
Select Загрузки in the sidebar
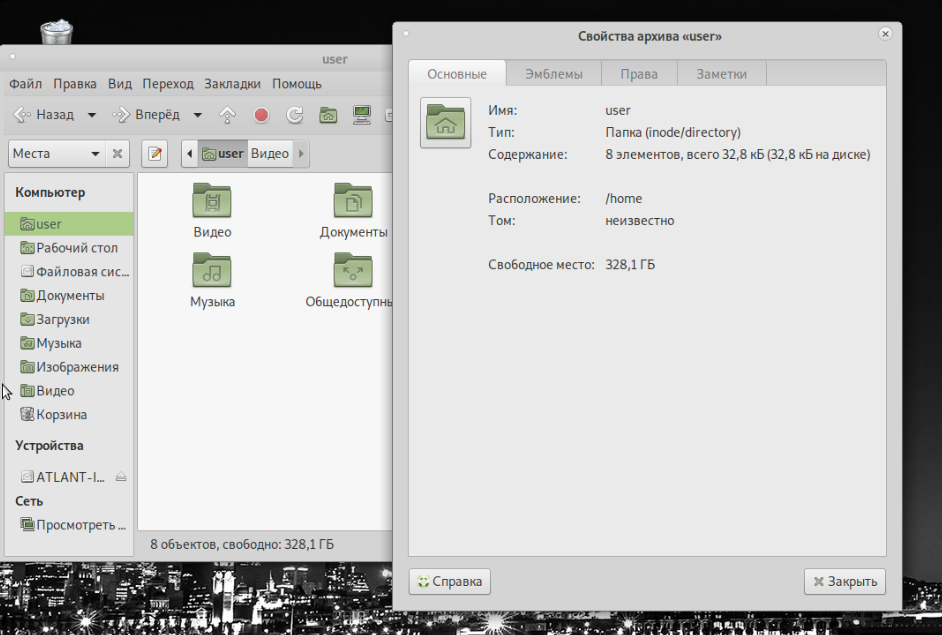point(63,319)
